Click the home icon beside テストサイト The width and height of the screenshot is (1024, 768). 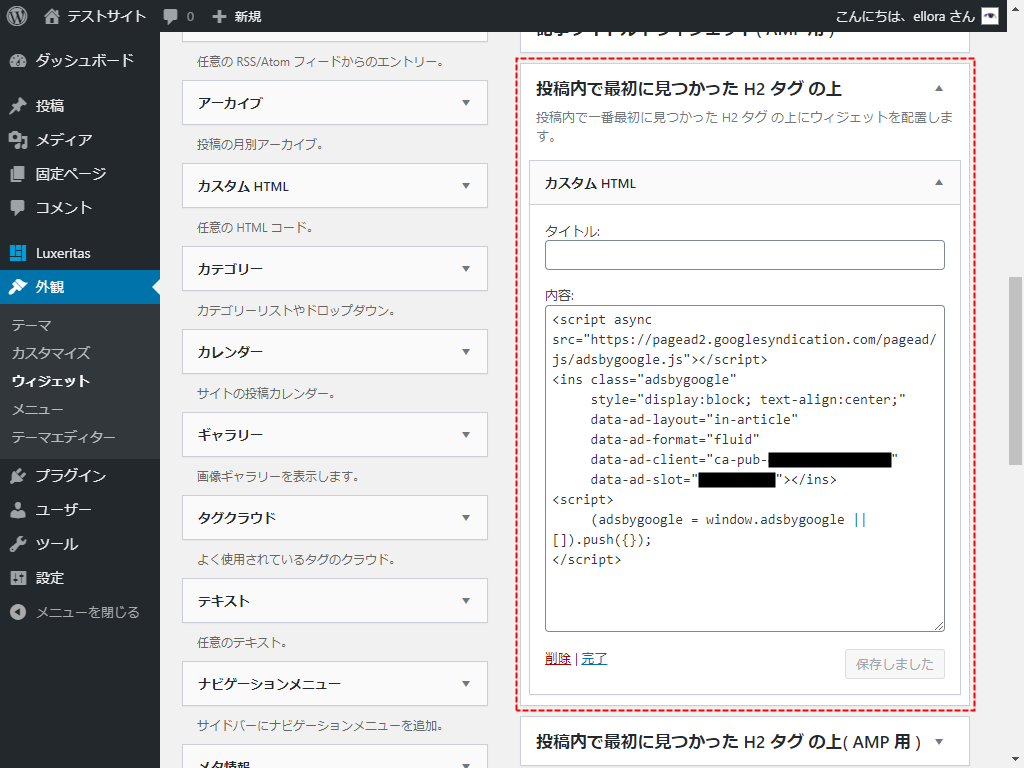(x=52, y=16)
